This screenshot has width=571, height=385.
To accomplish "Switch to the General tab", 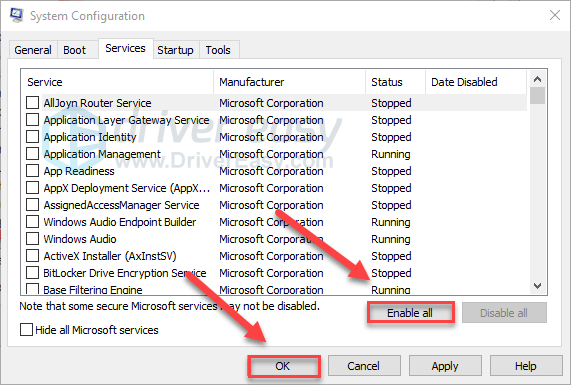I will (33, 50).
